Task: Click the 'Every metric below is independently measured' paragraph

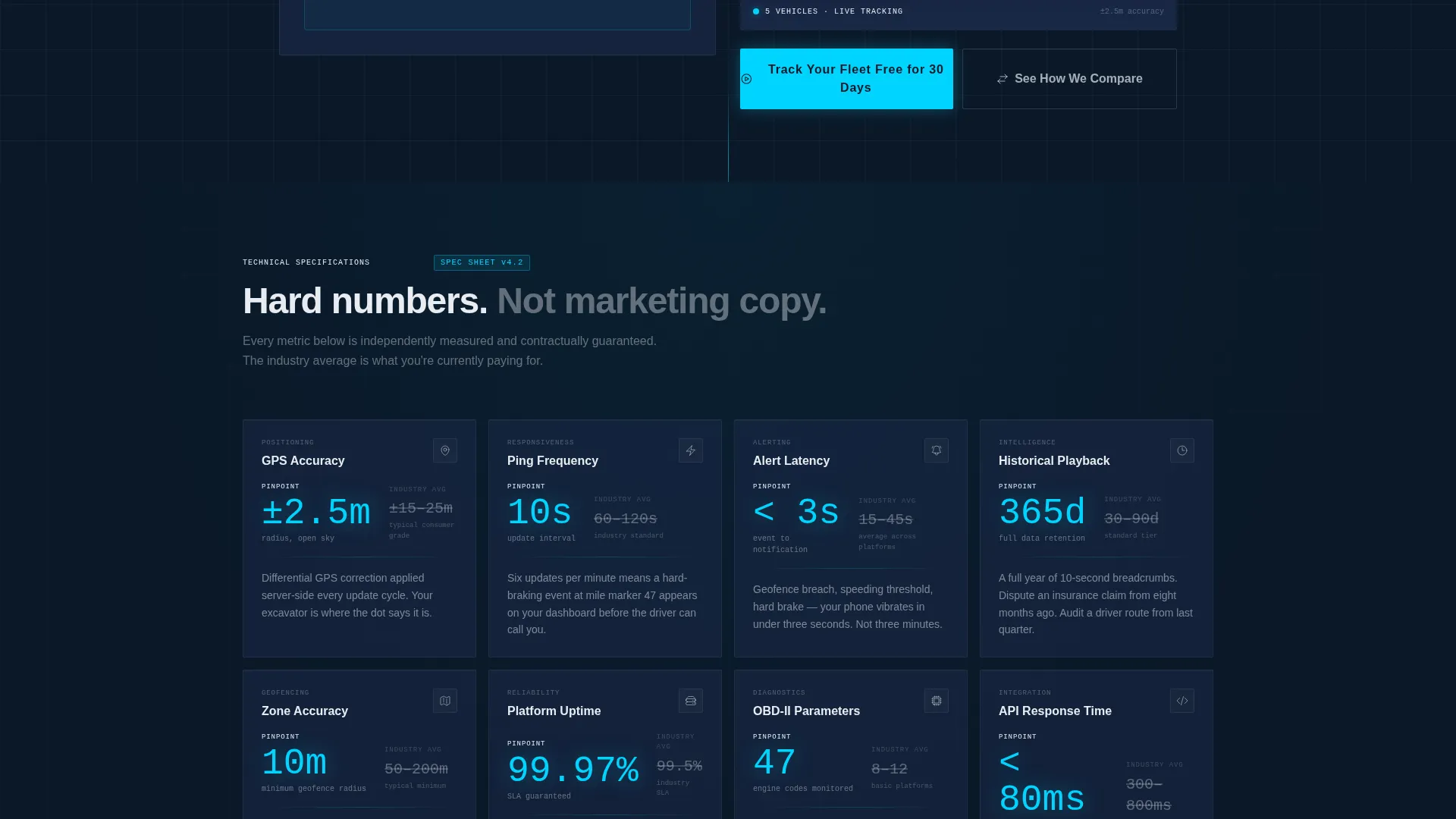Action: (450, 350)
